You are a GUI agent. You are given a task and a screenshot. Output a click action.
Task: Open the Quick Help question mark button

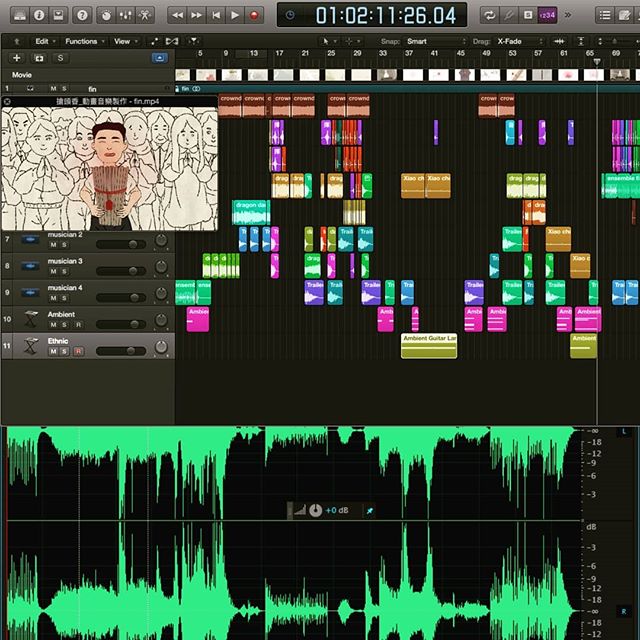(x=81, y=15)
